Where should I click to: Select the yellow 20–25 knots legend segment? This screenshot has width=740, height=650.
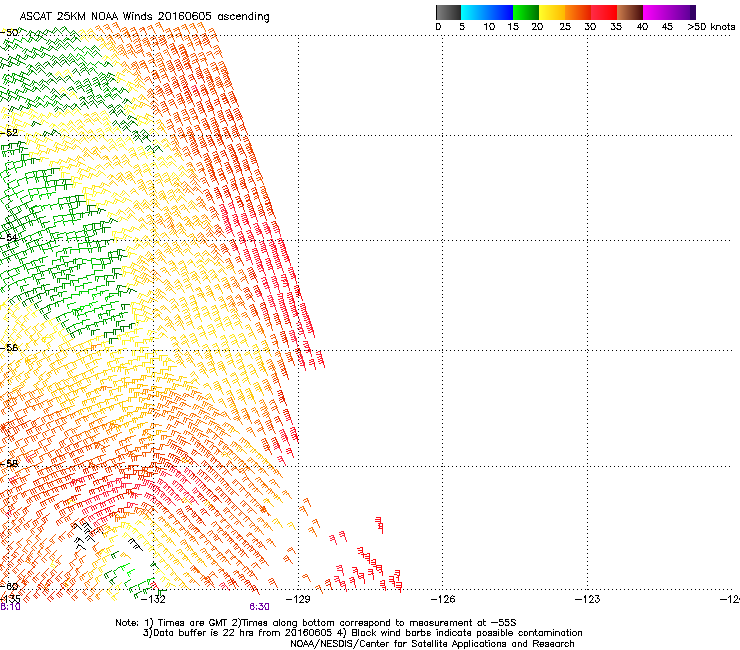[x=552, y=12]
